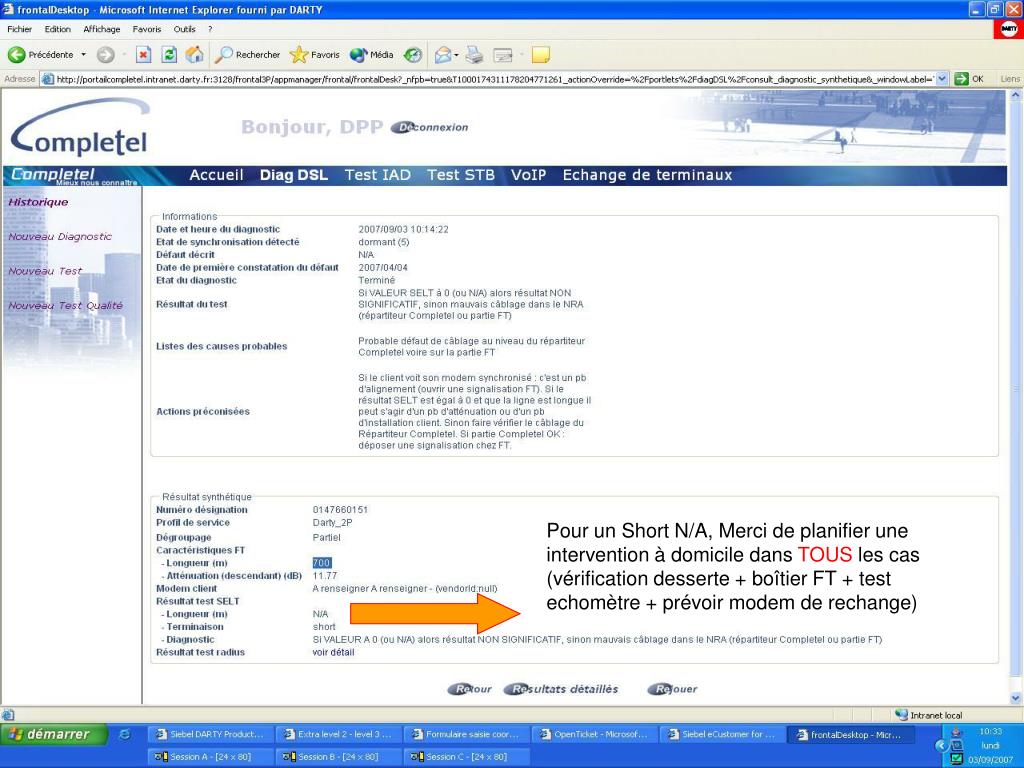
Task: Click the system tray clock 10:33
Action: [x=990, y=731]
